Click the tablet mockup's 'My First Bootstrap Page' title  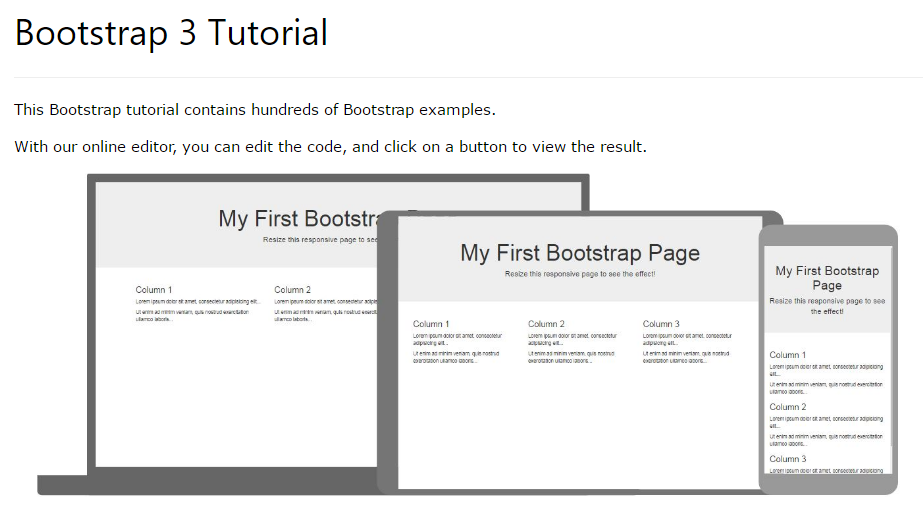[580, 253]
